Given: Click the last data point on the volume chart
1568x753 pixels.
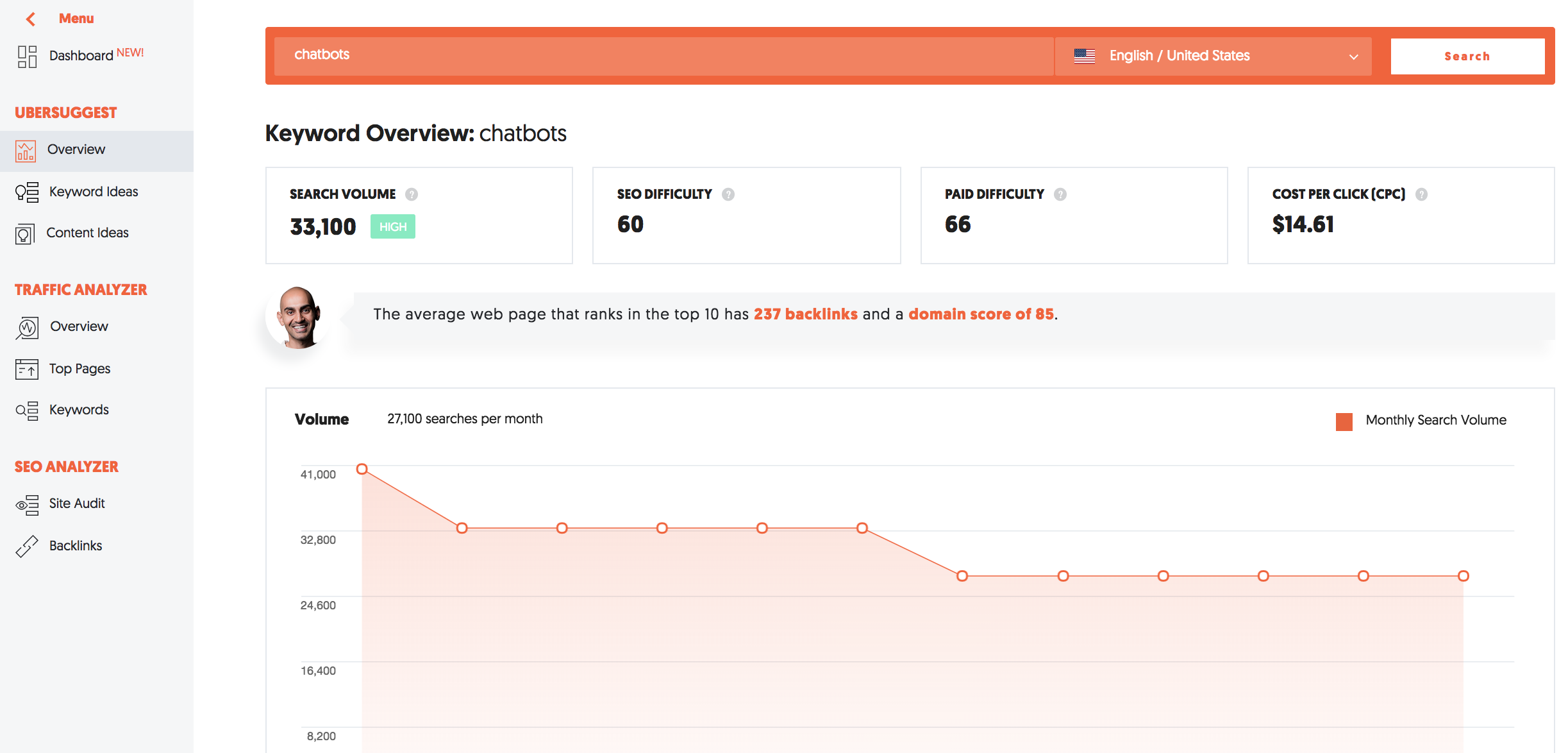Looking at the screenshot, I should (x=1464, y=576).
